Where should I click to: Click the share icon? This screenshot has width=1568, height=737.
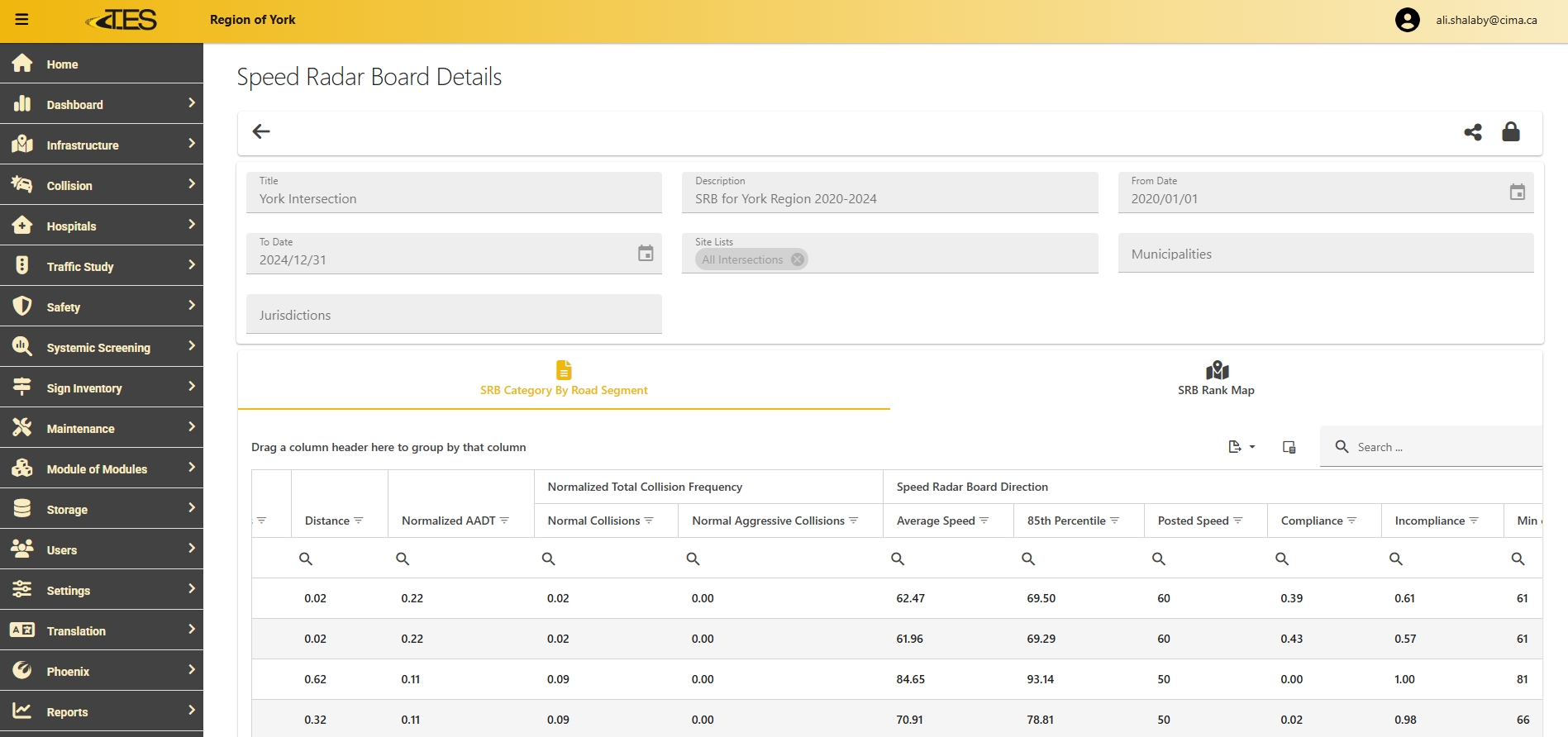(x=1473, y=132)
